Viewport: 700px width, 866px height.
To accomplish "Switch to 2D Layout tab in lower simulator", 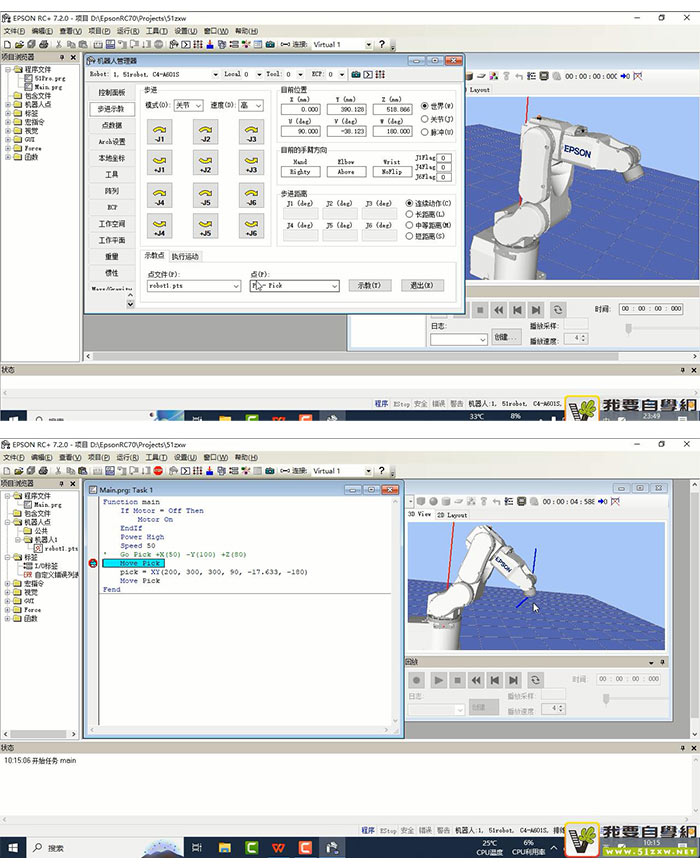I will click(452, 515).
